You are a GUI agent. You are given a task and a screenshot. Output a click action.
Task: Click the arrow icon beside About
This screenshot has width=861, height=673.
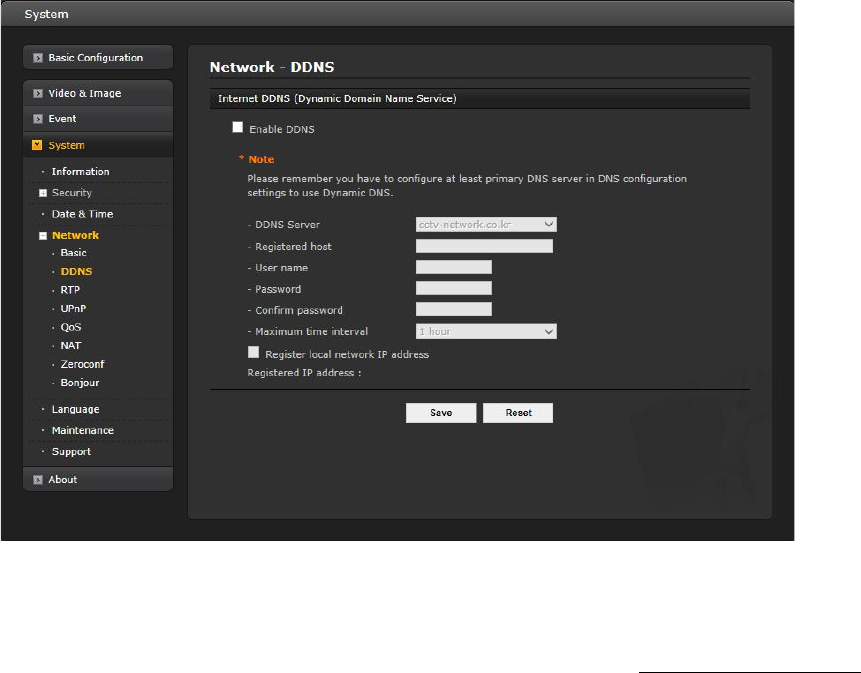(38, 480)
